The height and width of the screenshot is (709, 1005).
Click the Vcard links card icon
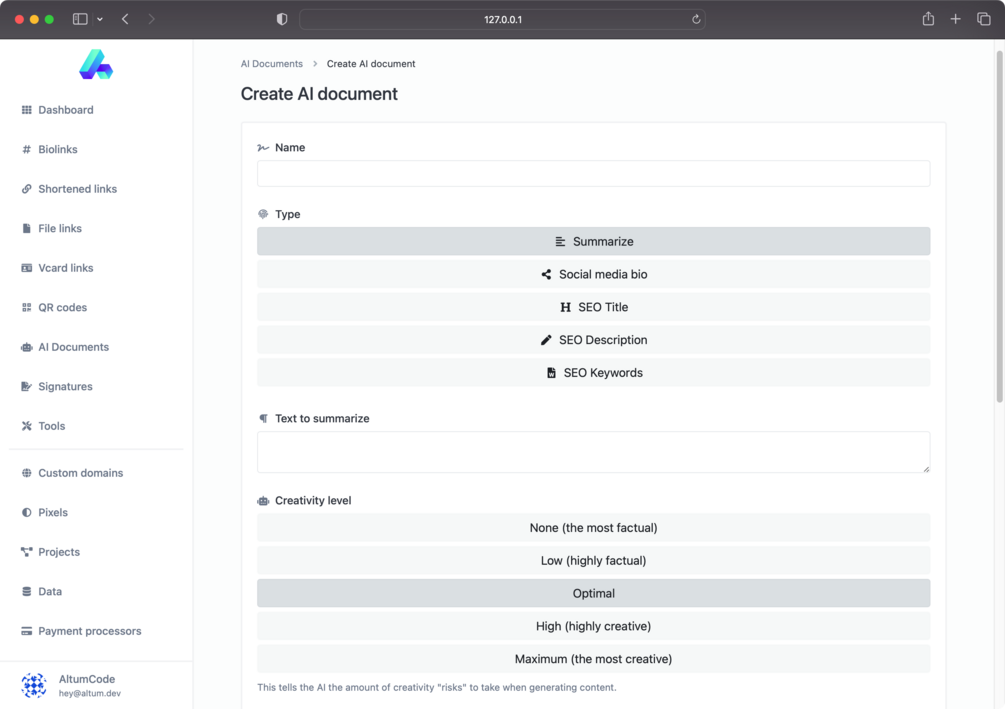[x=26, y=268]
